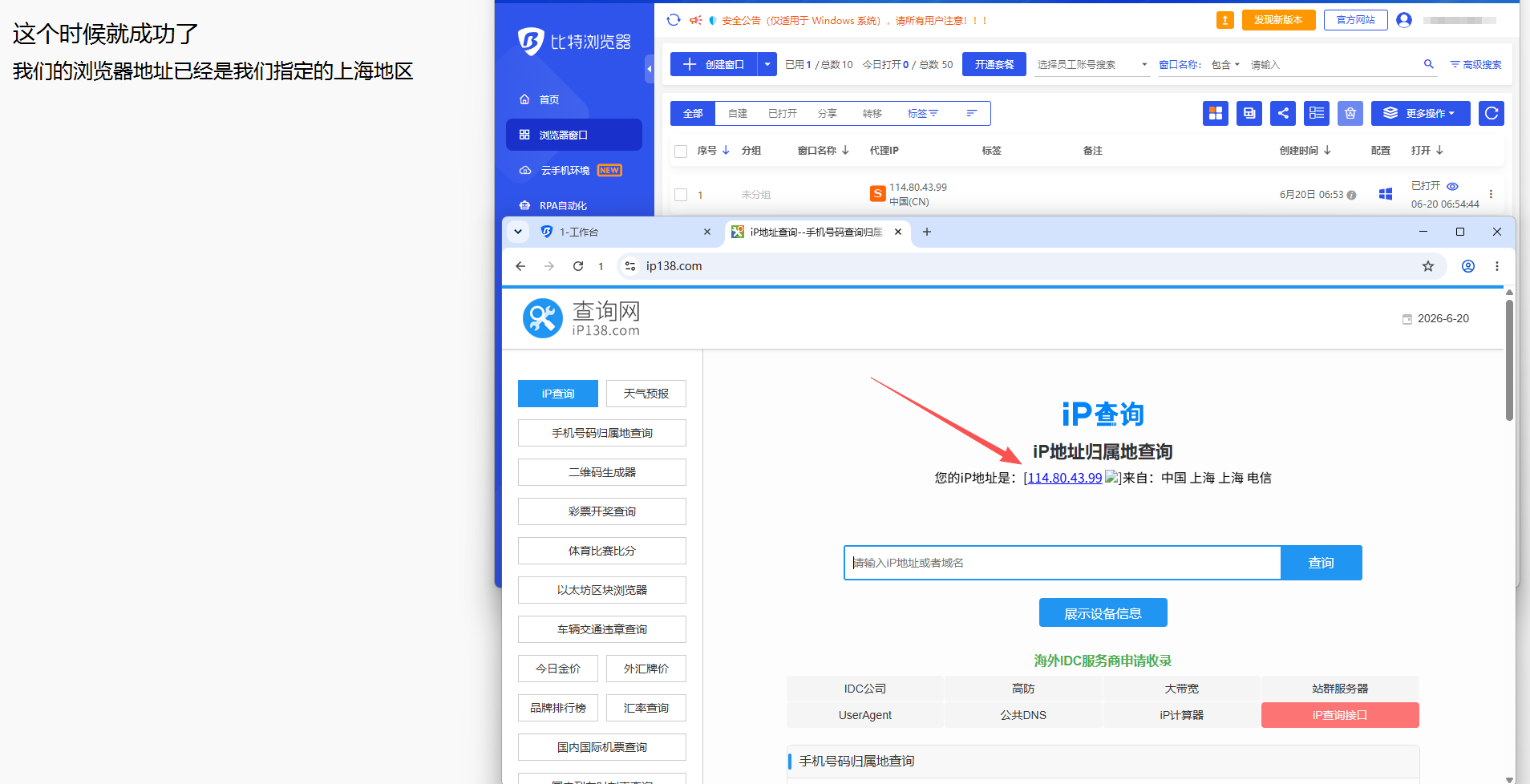Collapse the BitBrowser sidebar with arrow handle
The image size is (1530, 784).
tap(649, 70)
